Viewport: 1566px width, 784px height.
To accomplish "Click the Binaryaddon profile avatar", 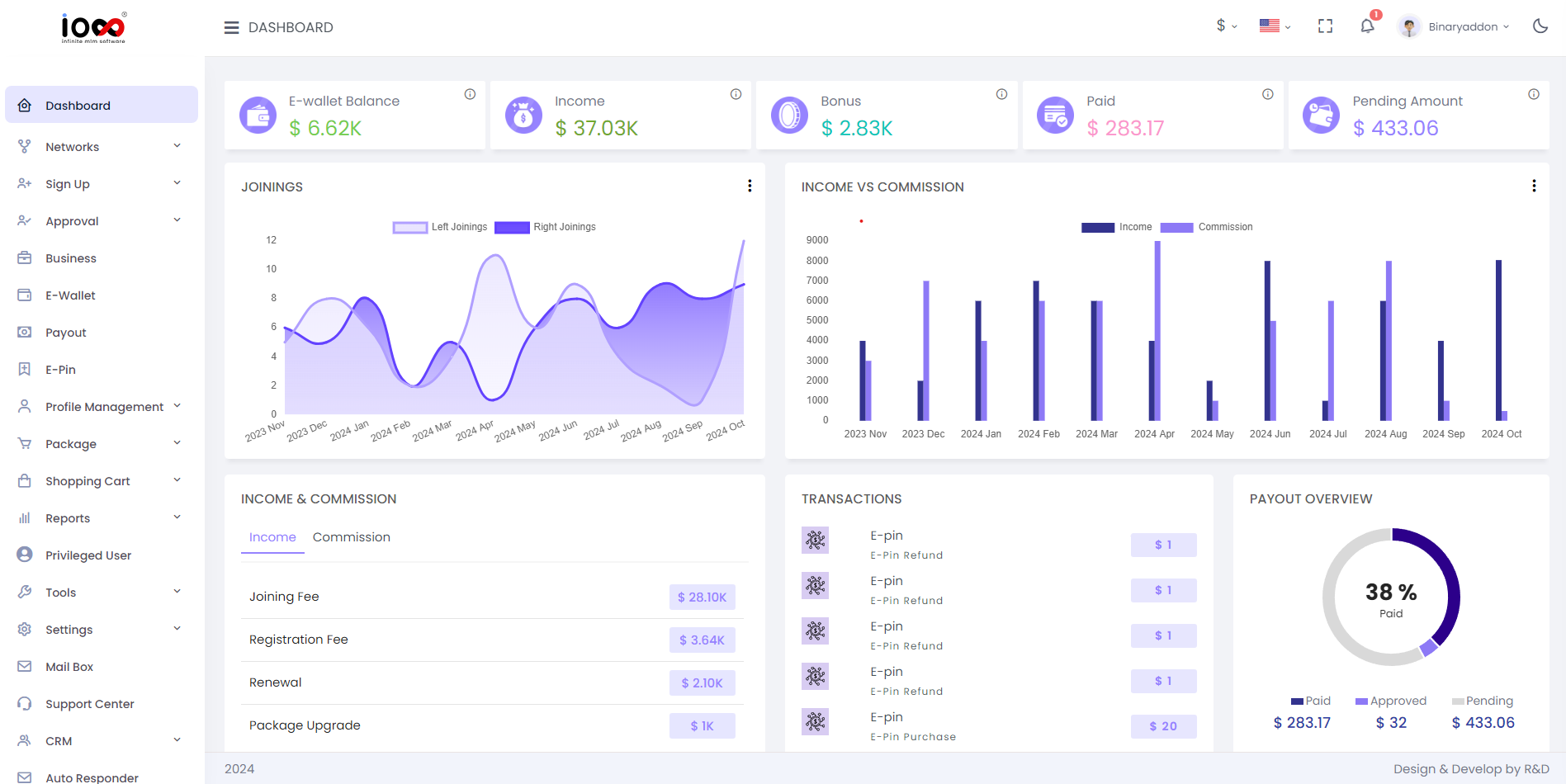I will pos(1409,26).
